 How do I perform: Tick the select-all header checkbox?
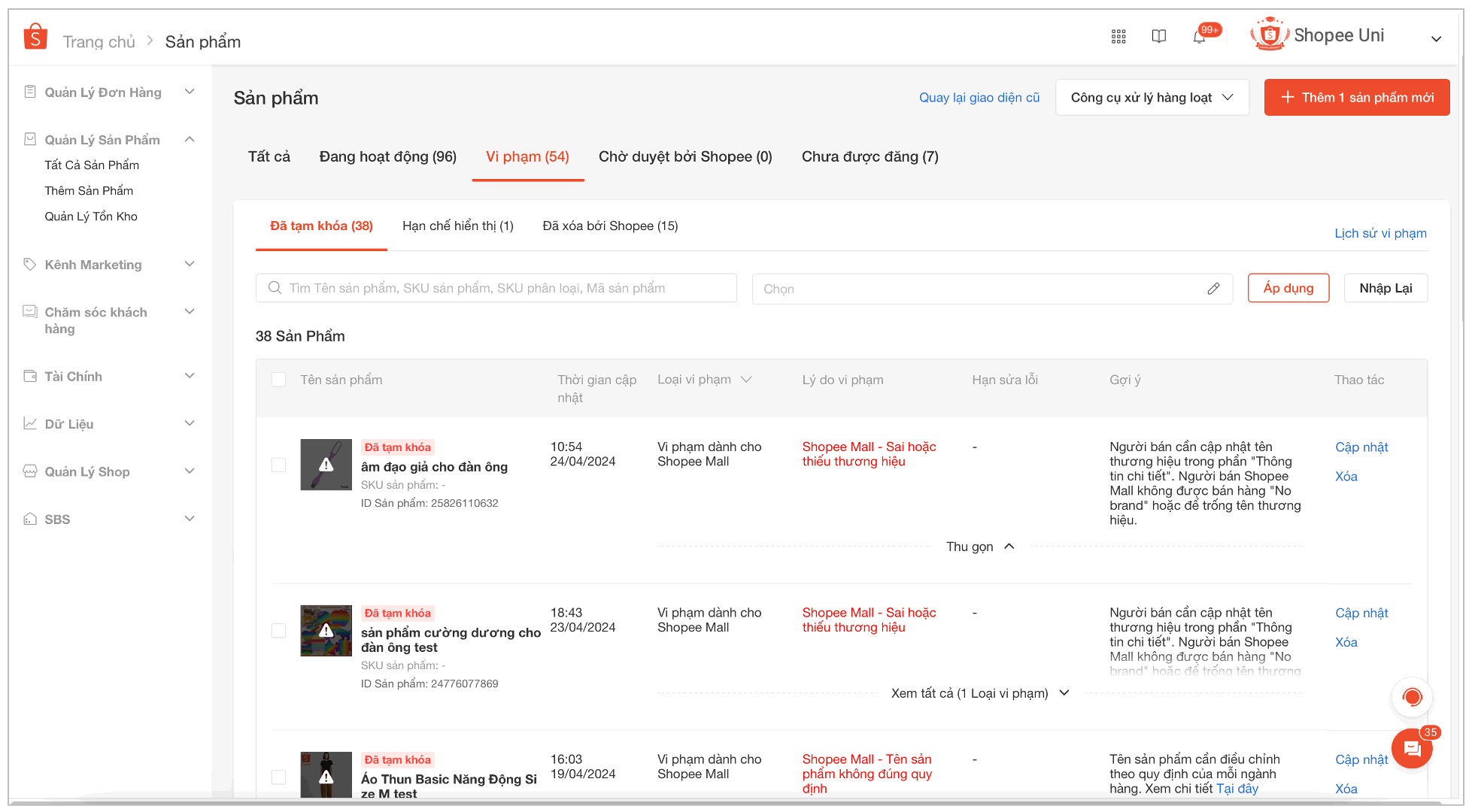(279, 380)
